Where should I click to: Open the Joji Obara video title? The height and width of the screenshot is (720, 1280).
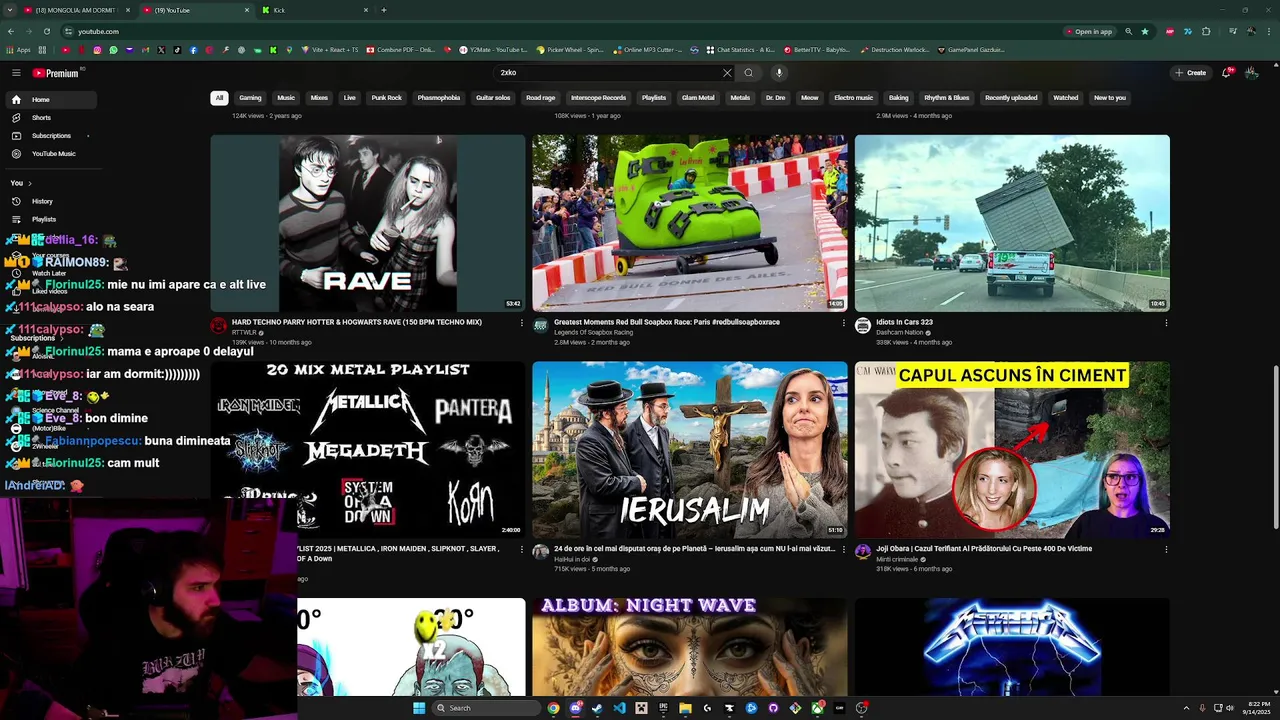click(x=984, y=548)
